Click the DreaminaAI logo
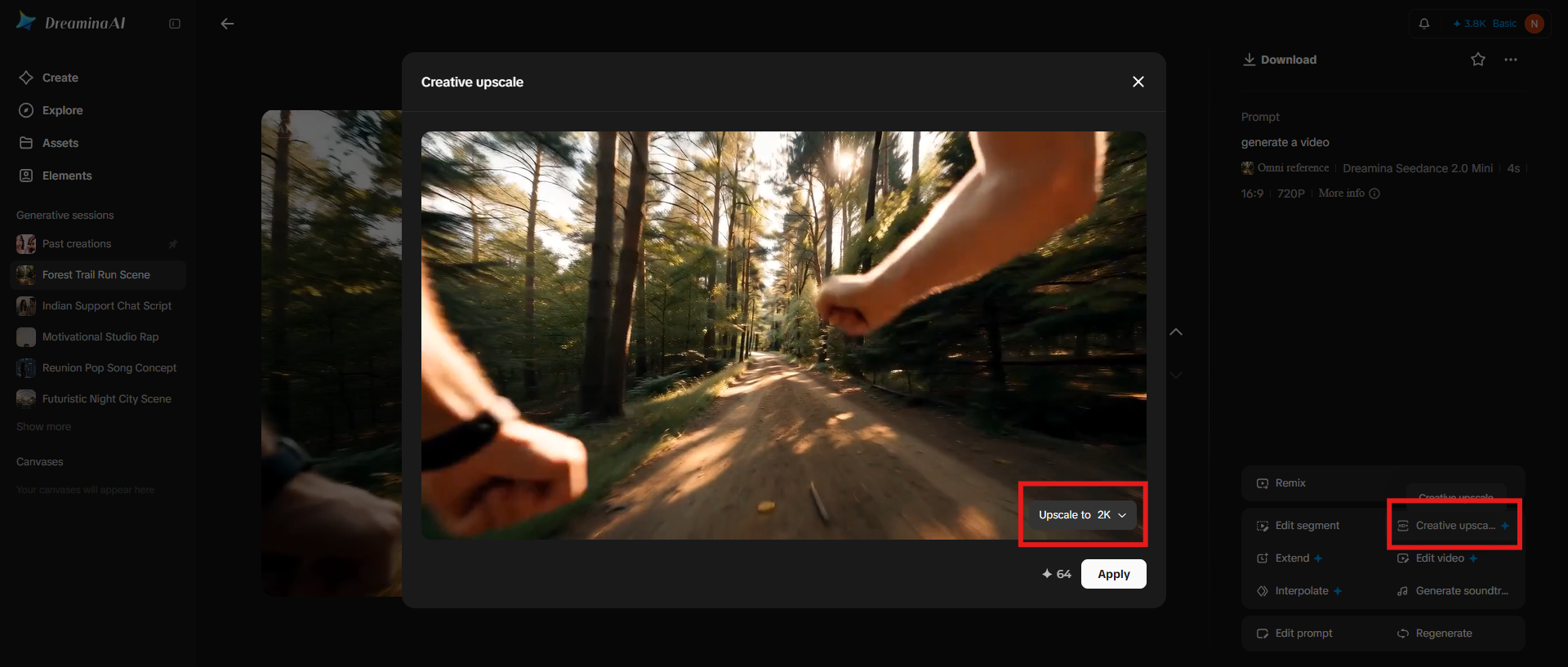 (71, 23)
